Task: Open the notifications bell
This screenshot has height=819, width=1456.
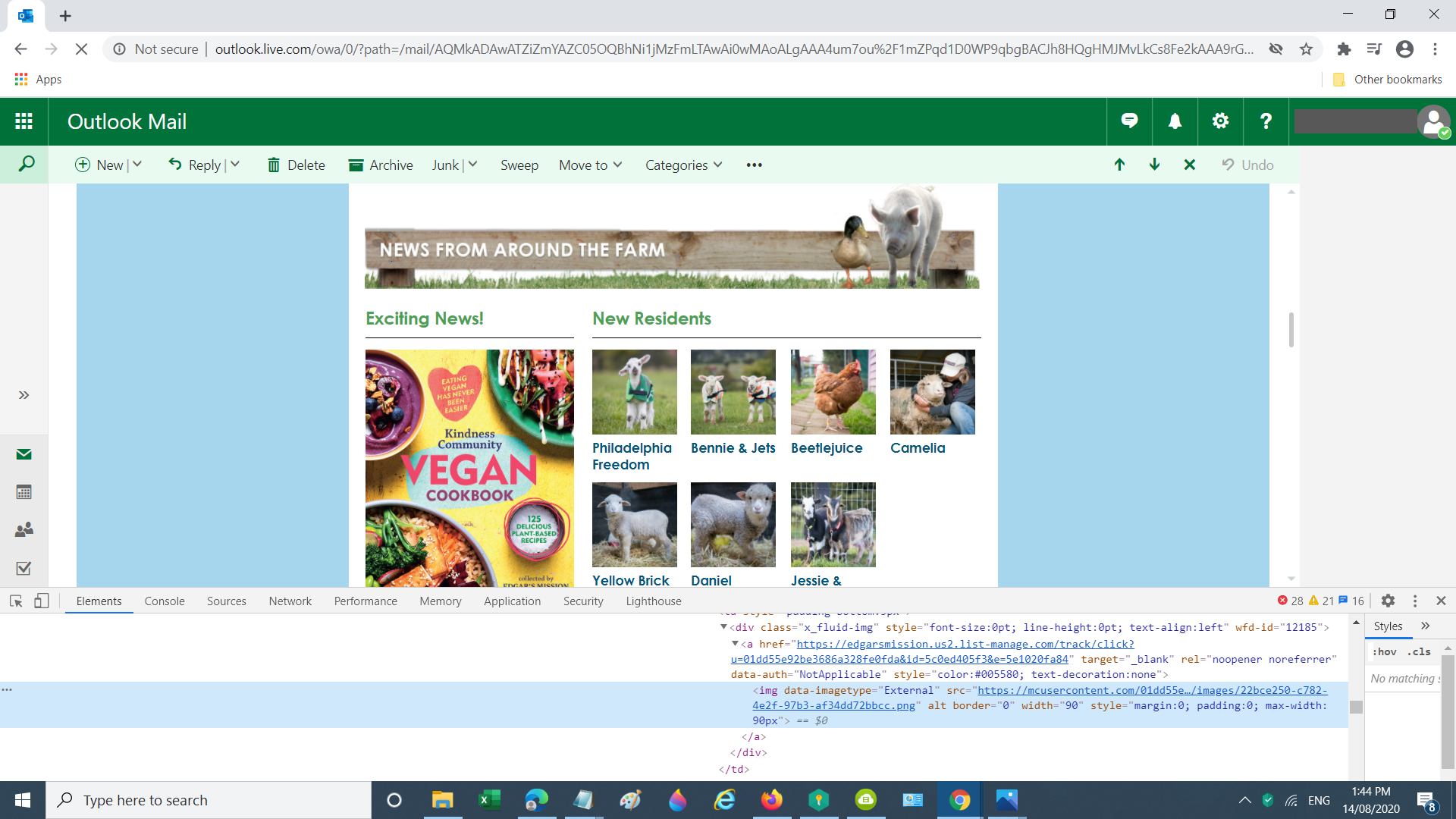Action: [1175, 121]
